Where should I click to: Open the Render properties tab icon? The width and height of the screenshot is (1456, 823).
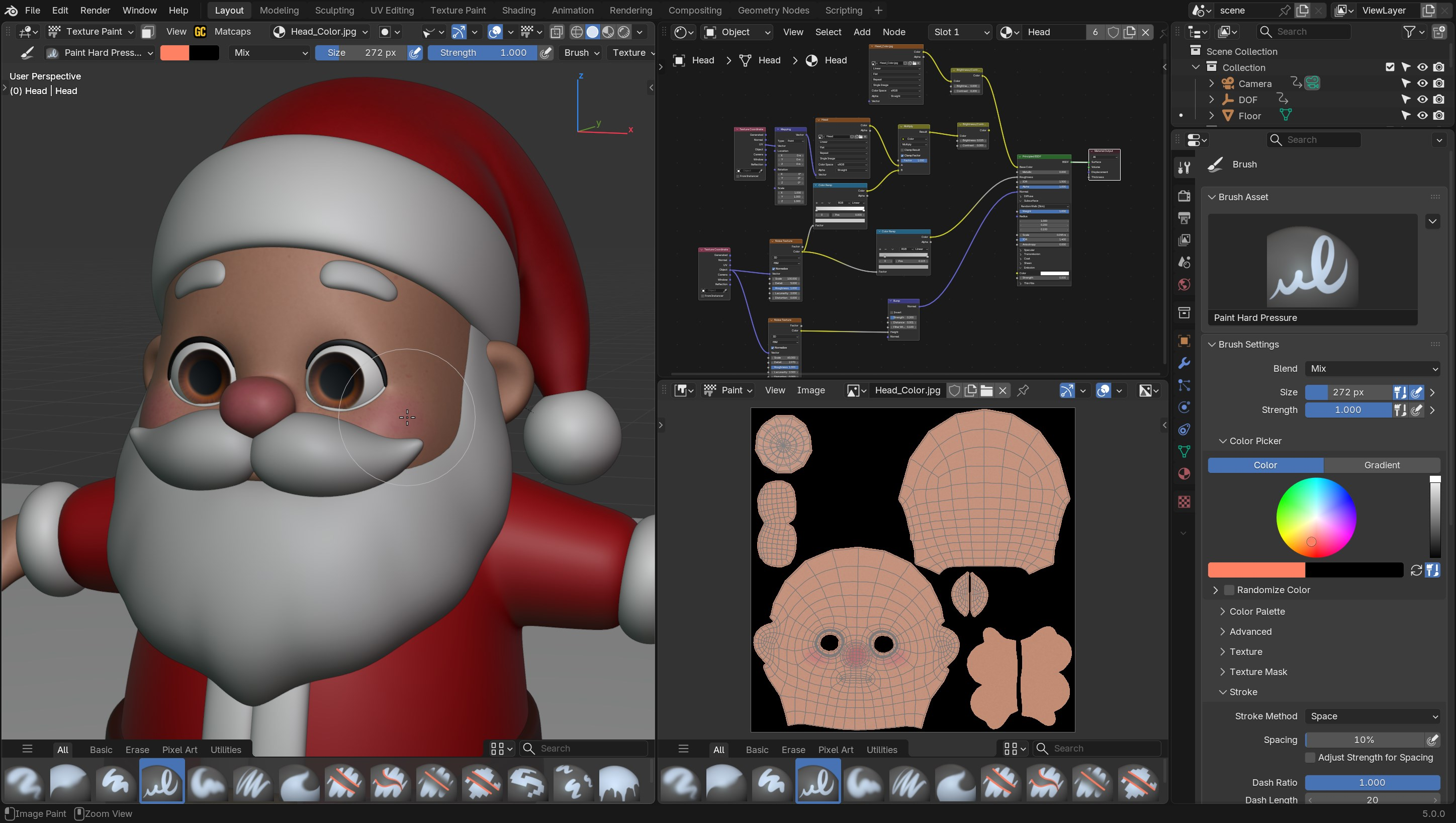(1184, 196)
